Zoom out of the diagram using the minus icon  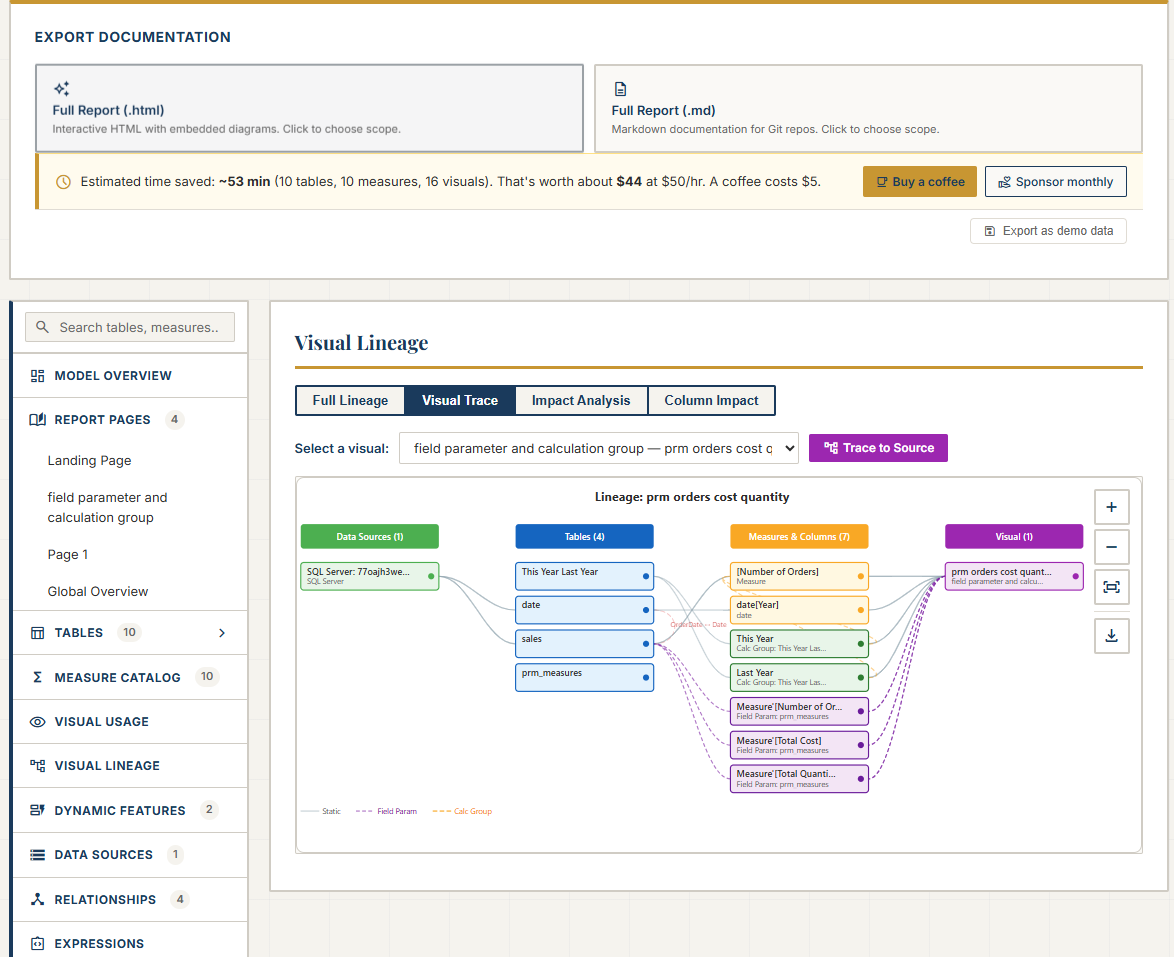click(x=1111, y=547)
